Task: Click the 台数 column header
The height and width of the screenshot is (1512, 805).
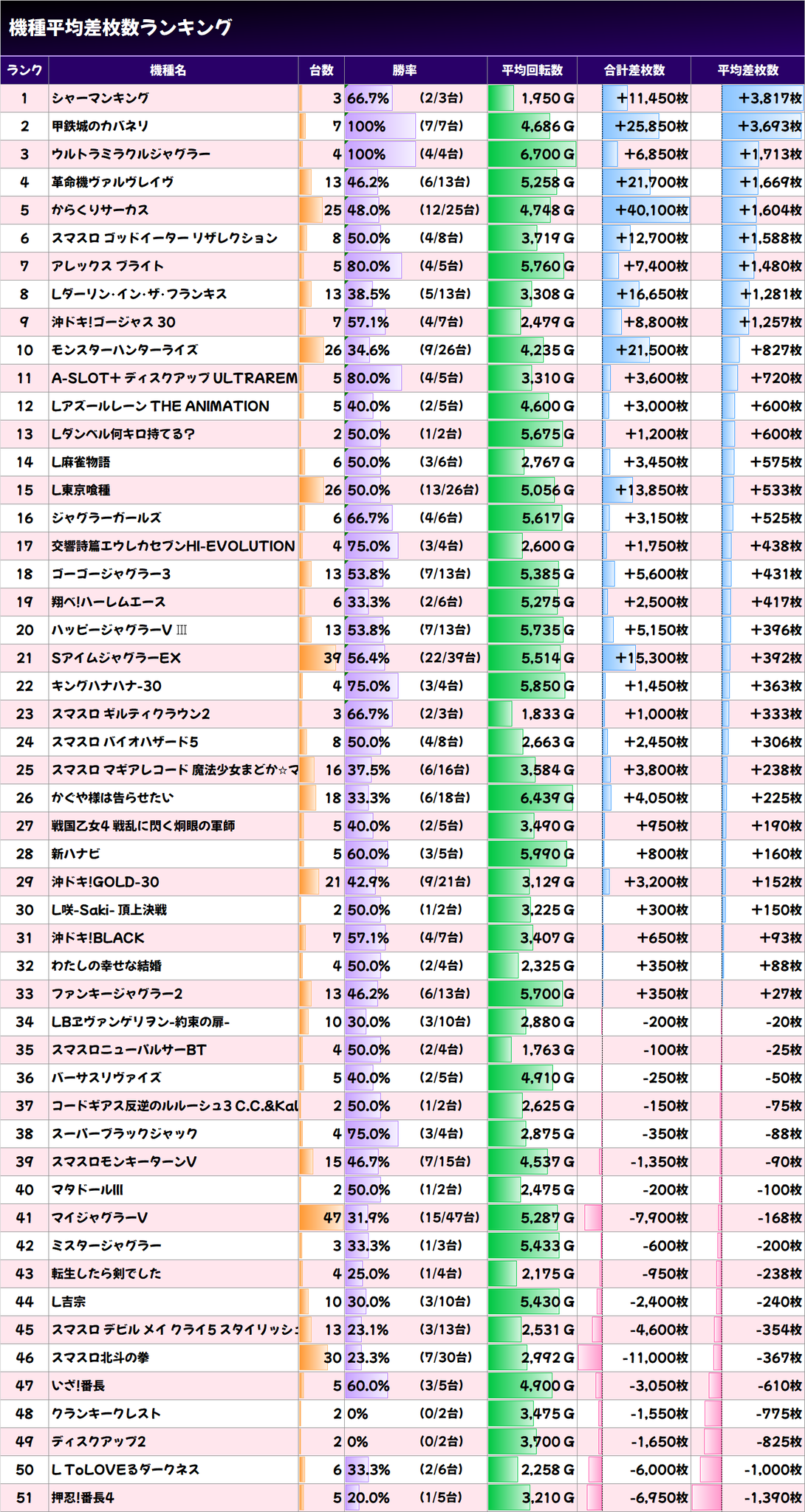Action: click(321, 70)
